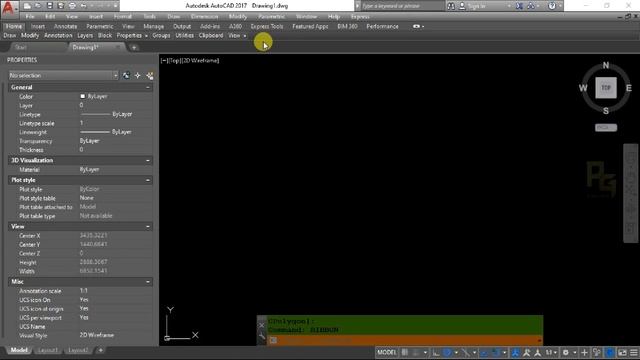Click the WCS button below ViewCube
The height and width of the screenshot is (360, 640).
pos(606,127)
